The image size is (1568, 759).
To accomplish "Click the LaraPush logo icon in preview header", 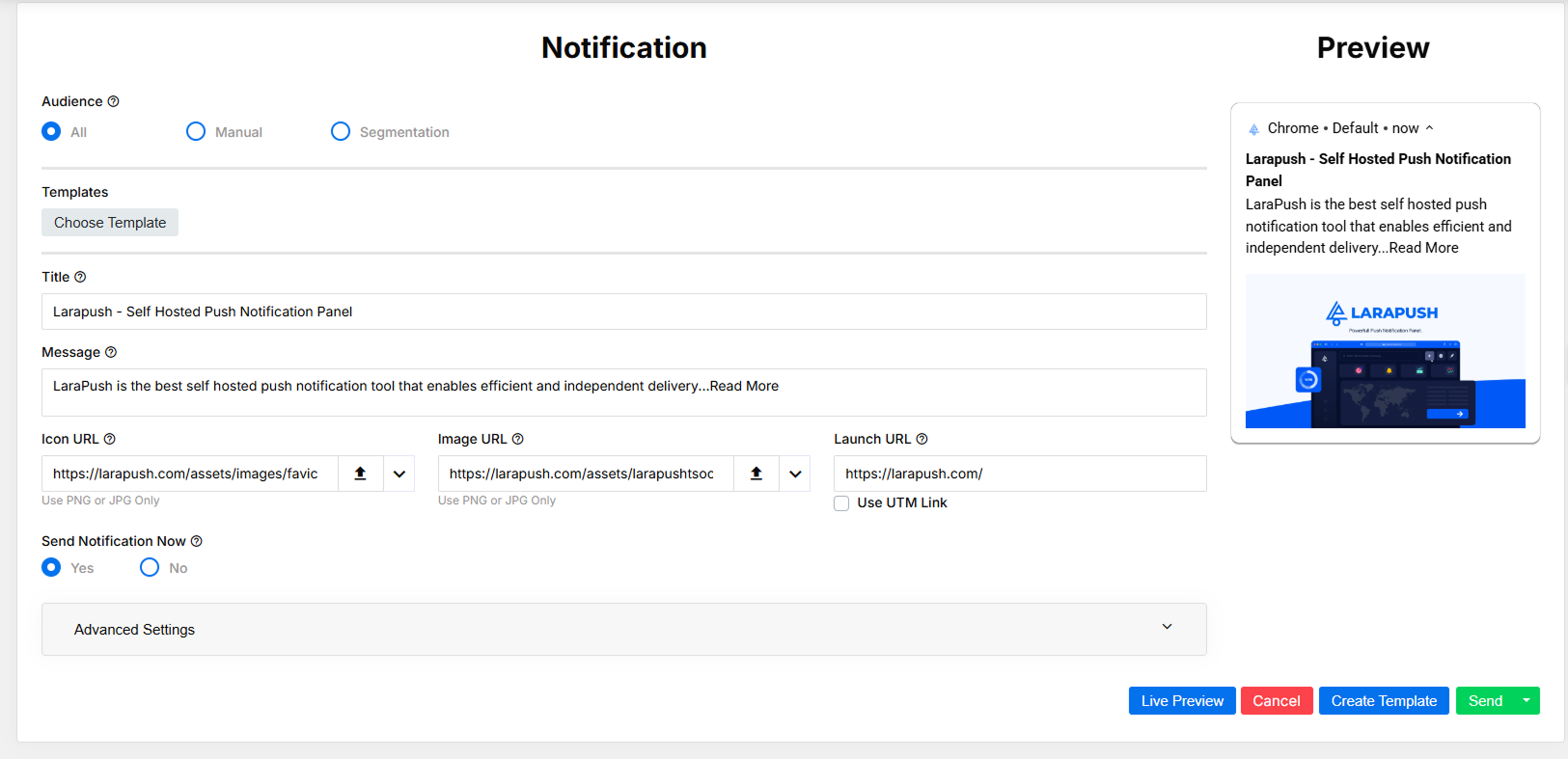I will pyautogui.click(x=1254, y=129).
